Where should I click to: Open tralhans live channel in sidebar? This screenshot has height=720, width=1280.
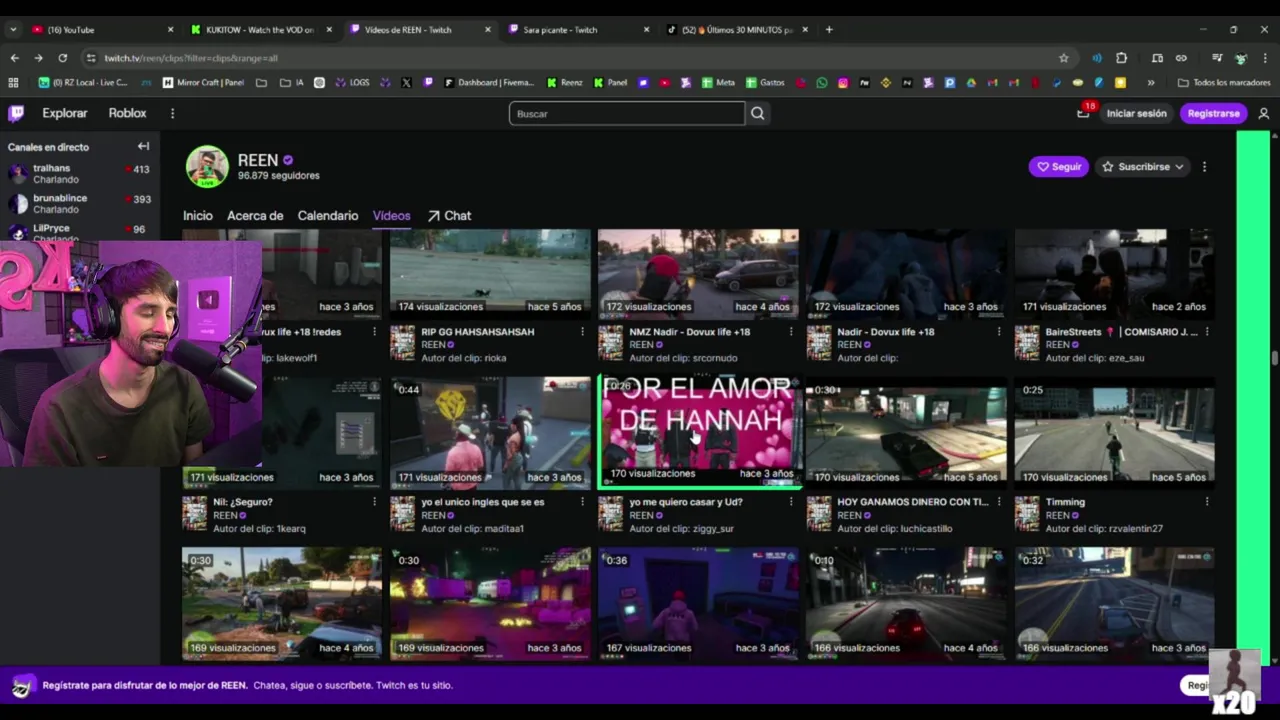(79, 174)
